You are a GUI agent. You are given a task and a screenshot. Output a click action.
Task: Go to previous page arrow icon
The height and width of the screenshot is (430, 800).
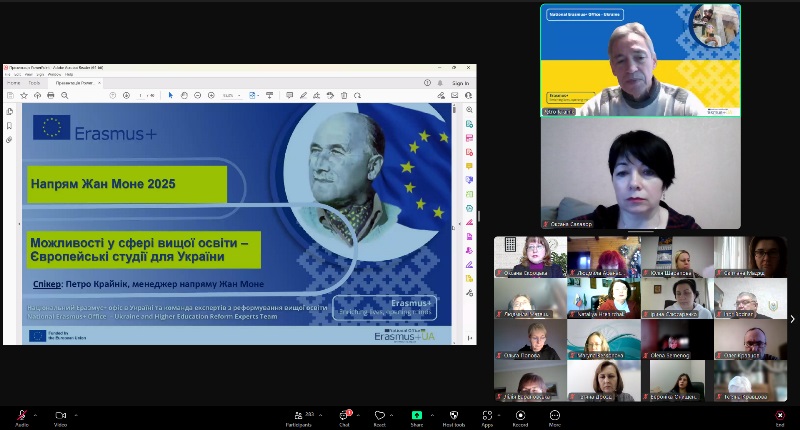tap(113, 95)
